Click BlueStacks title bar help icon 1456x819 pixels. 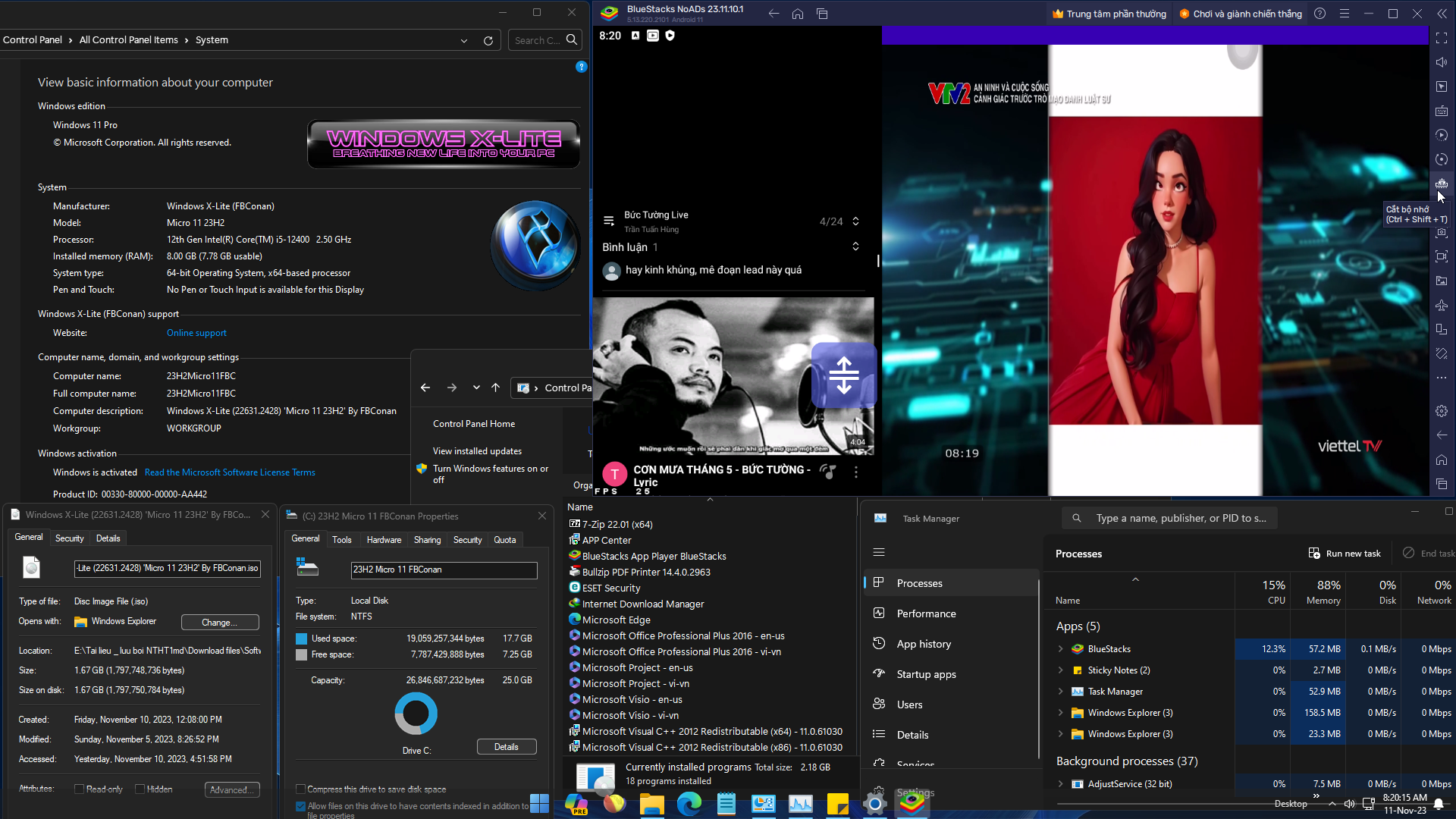[1320, 14]
